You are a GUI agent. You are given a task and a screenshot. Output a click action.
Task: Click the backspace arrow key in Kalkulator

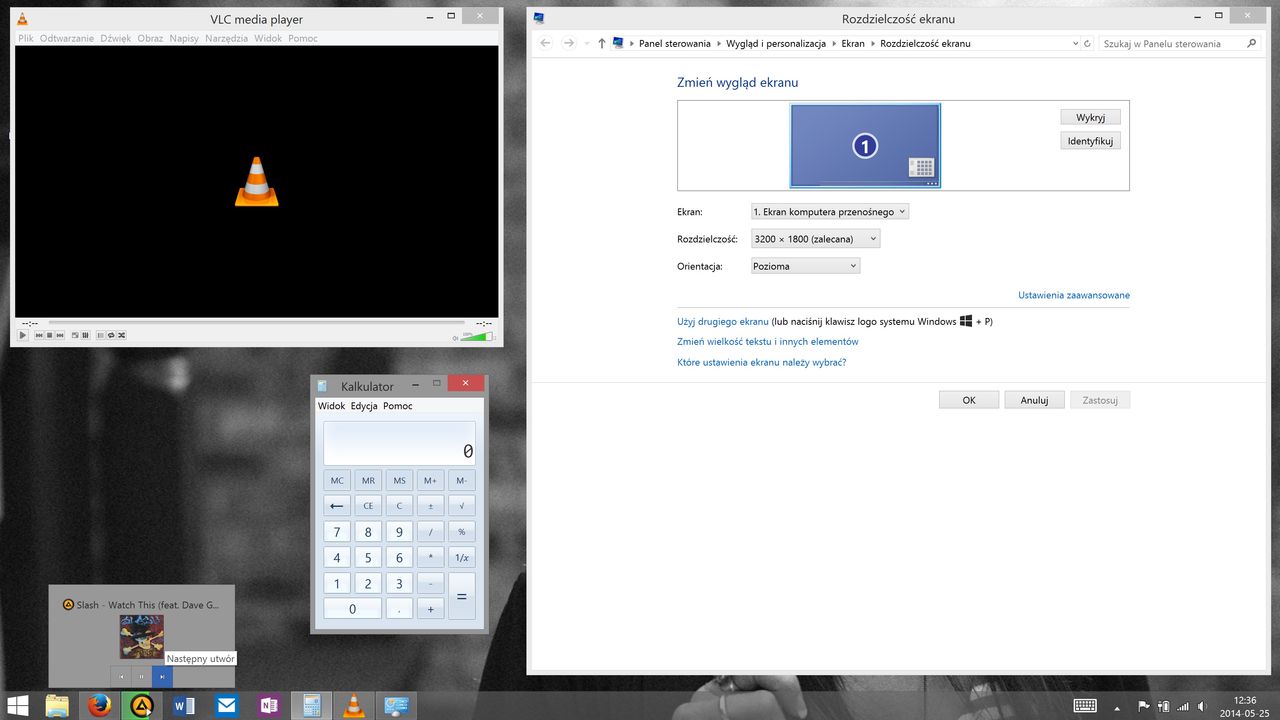click(337, 506)
